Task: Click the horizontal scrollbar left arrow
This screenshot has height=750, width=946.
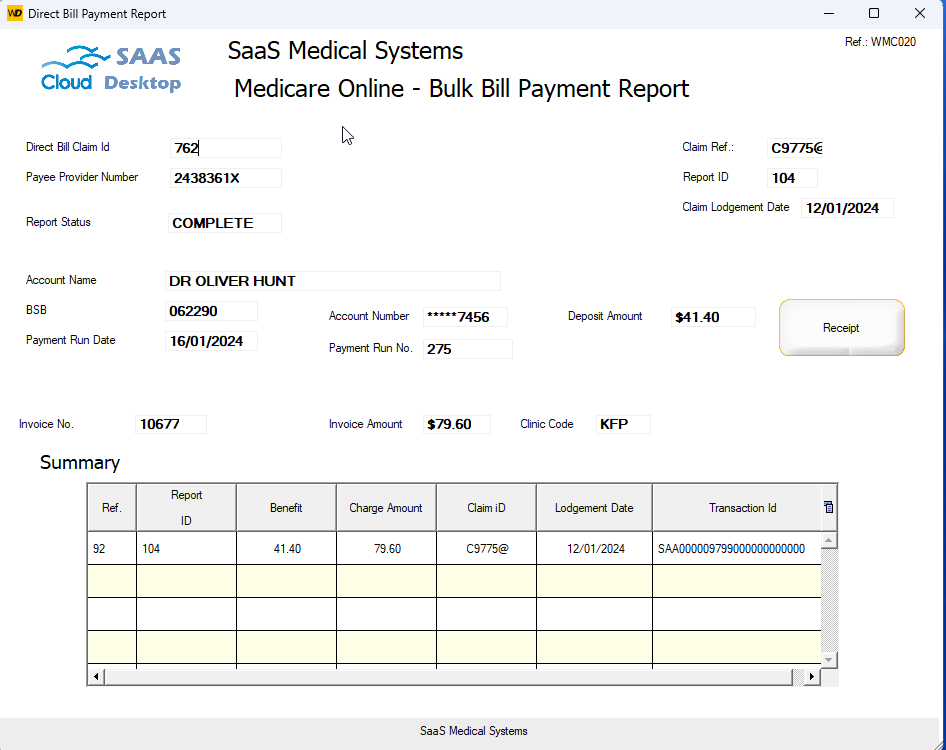Action: (96, 677)
